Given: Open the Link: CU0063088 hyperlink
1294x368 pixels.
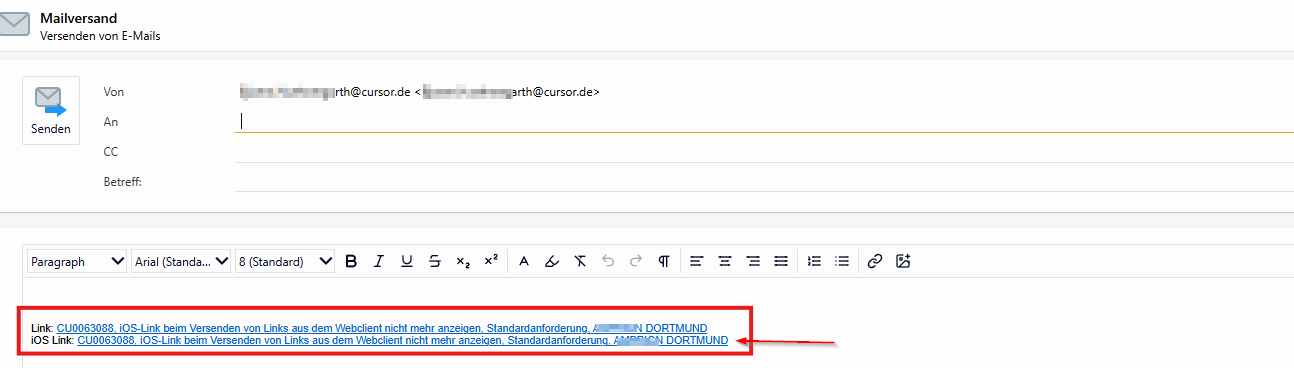Looking at the screenshot, I should pyautogui.click(x=382, y=328).
